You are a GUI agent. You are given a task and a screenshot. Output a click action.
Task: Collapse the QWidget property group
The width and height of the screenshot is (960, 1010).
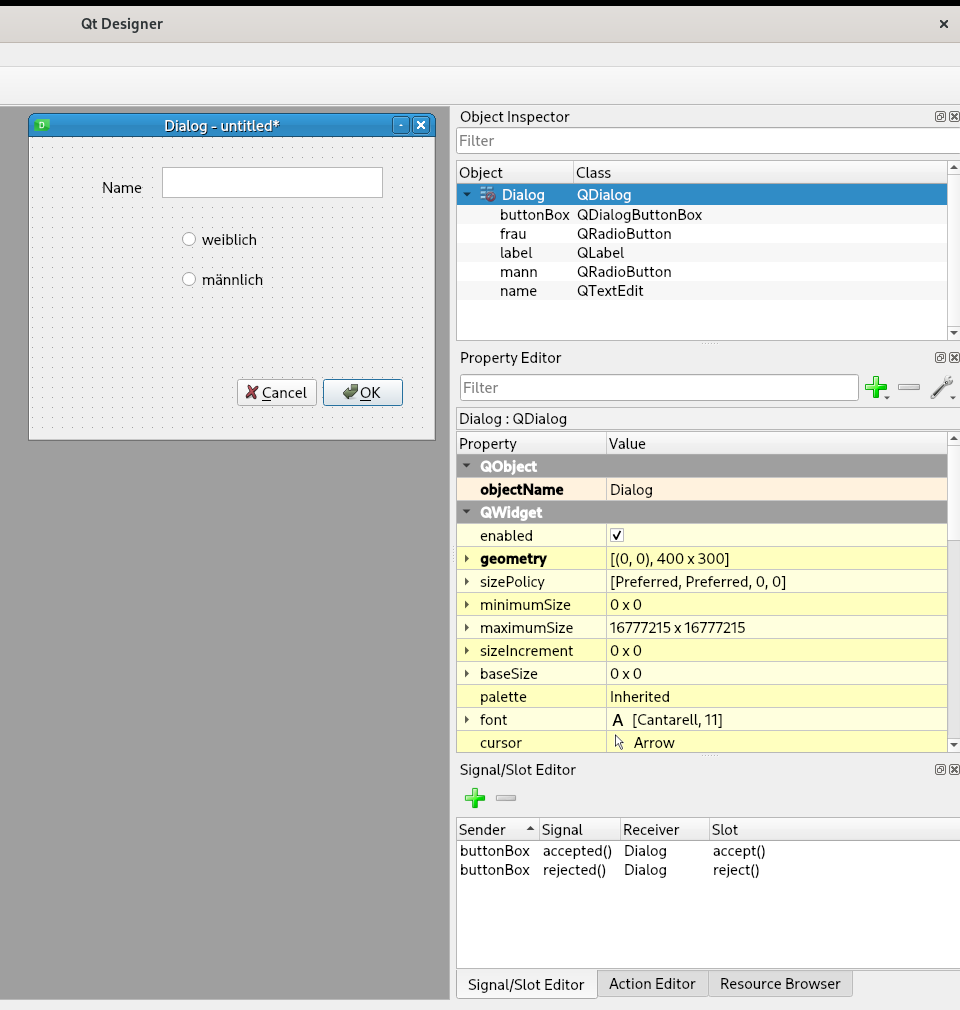point(467,512)
